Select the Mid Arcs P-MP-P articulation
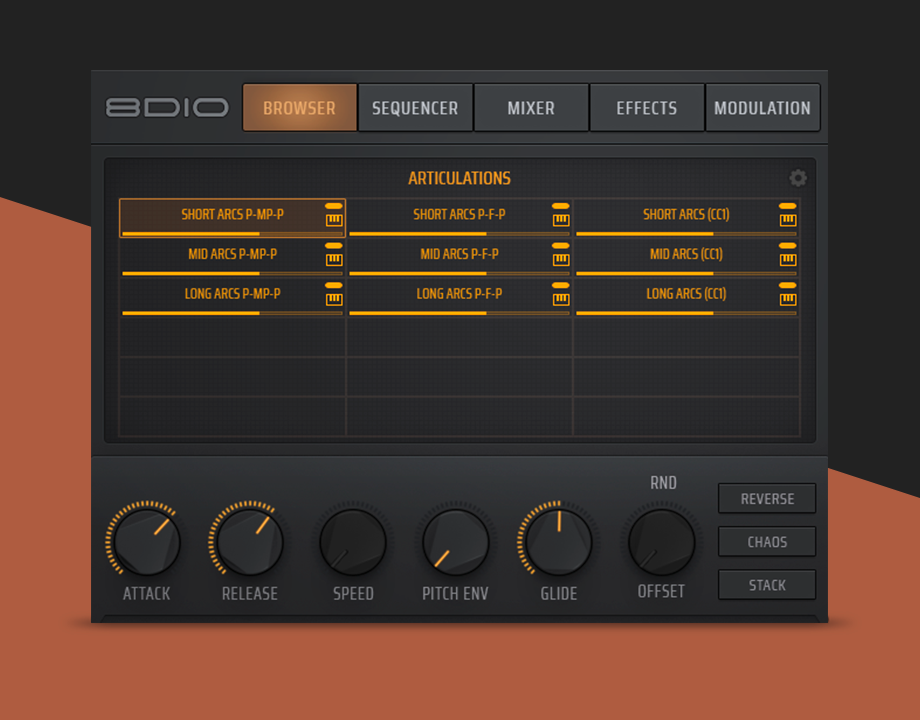 tap(232, 257)
